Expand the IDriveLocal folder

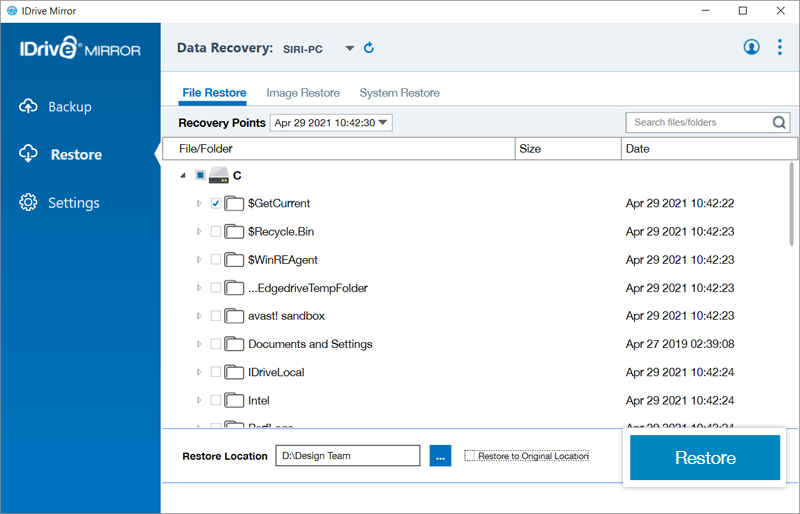(199, 372)
